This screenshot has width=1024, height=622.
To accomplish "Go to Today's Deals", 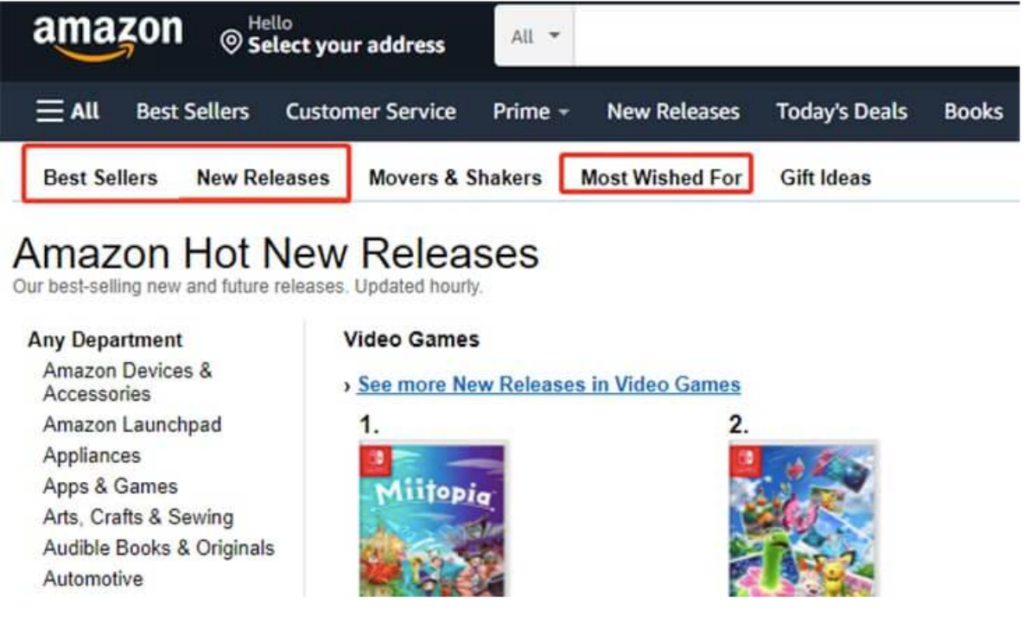I will pos(841,111).
